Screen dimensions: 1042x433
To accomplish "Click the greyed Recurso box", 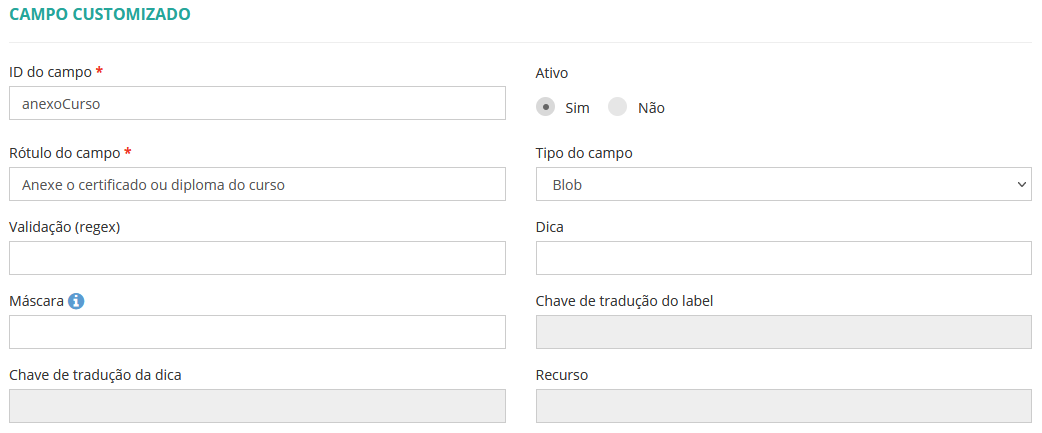I will [783, 406].
